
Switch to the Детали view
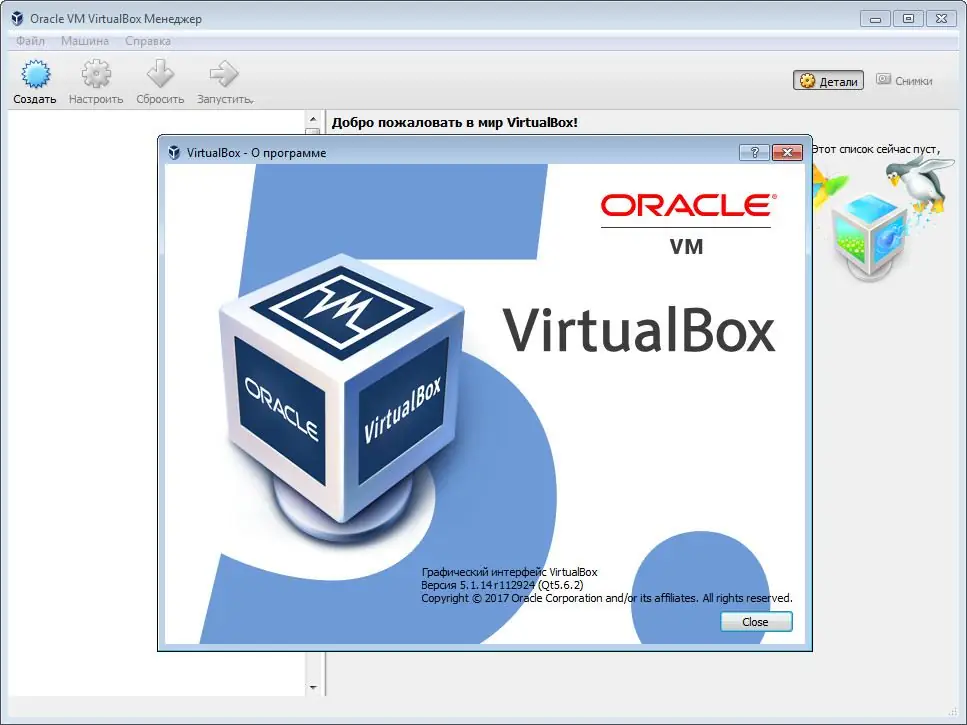click(x=828, y=81)
